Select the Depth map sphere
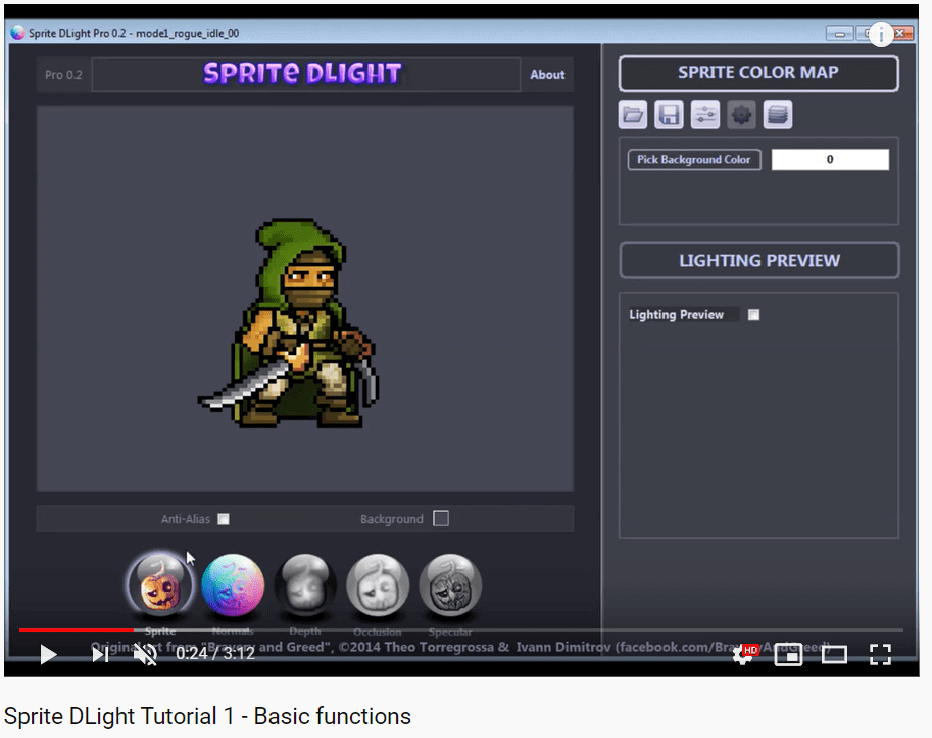 [306, 585]
